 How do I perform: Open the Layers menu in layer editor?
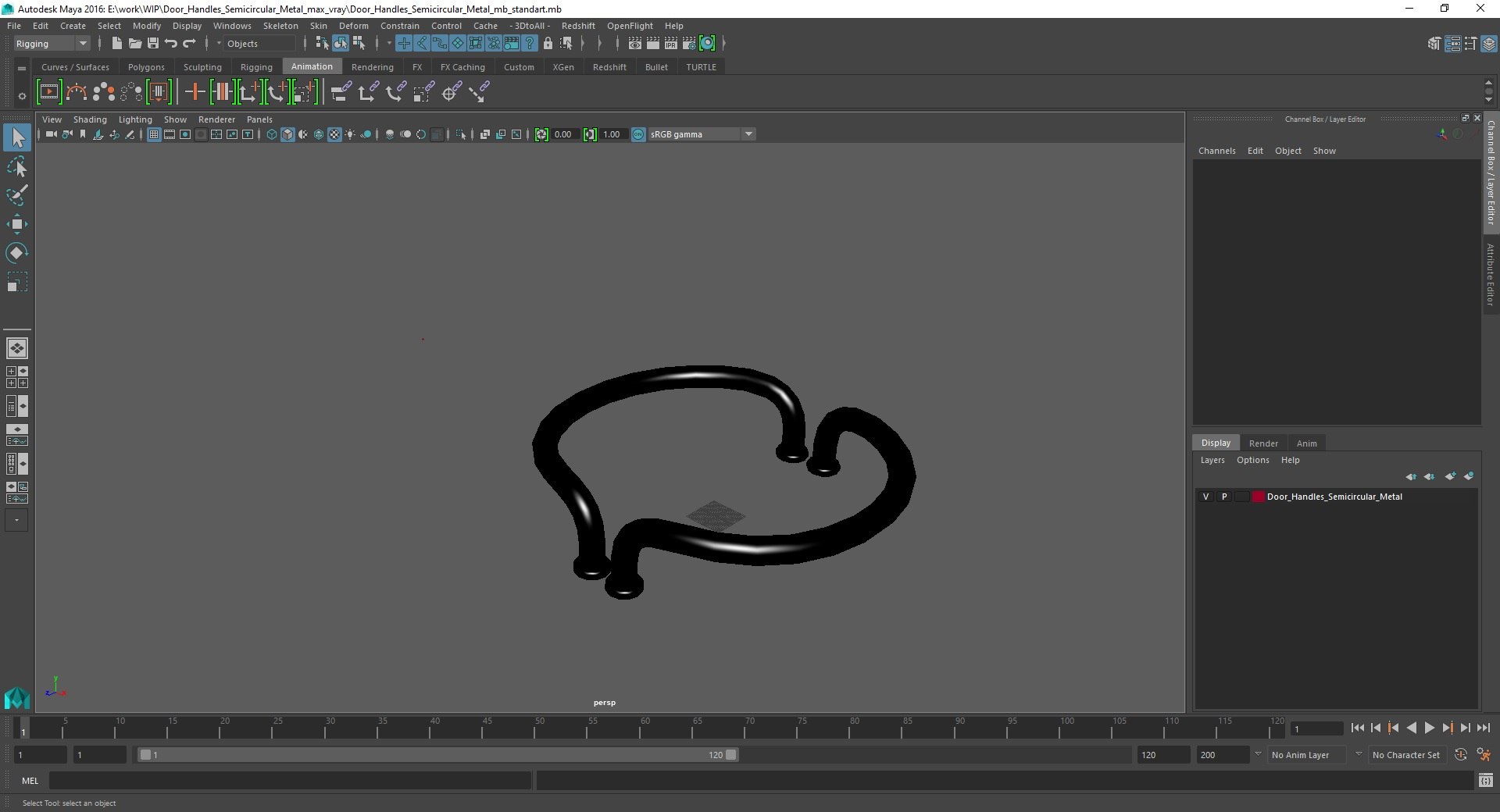pyautogui.click(x=1212, y=460)
